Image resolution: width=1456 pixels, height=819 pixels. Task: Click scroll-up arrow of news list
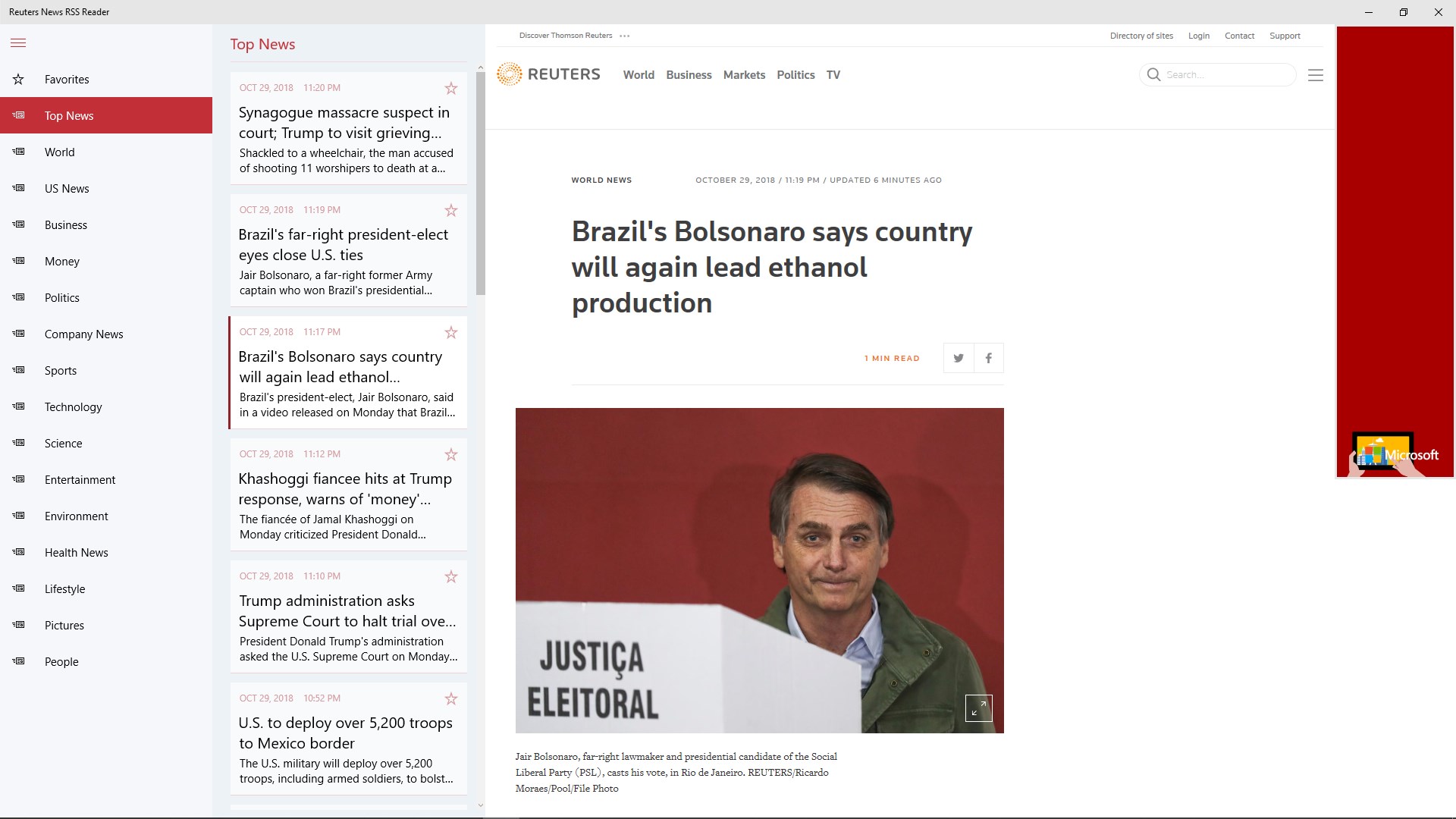tap(480, 68)
